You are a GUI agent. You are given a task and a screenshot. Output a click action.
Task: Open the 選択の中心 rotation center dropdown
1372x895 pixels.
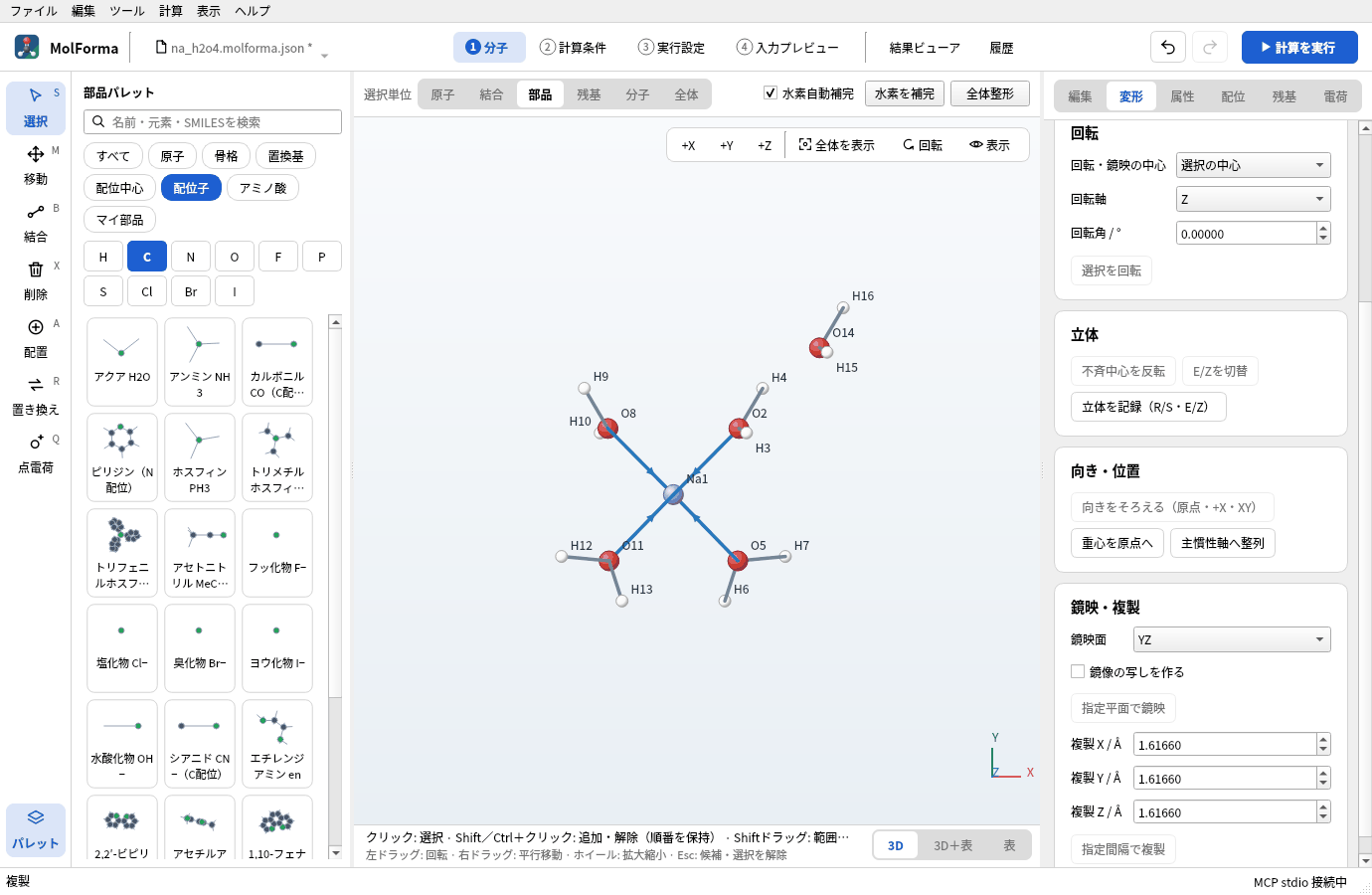tap(1253, 165)
